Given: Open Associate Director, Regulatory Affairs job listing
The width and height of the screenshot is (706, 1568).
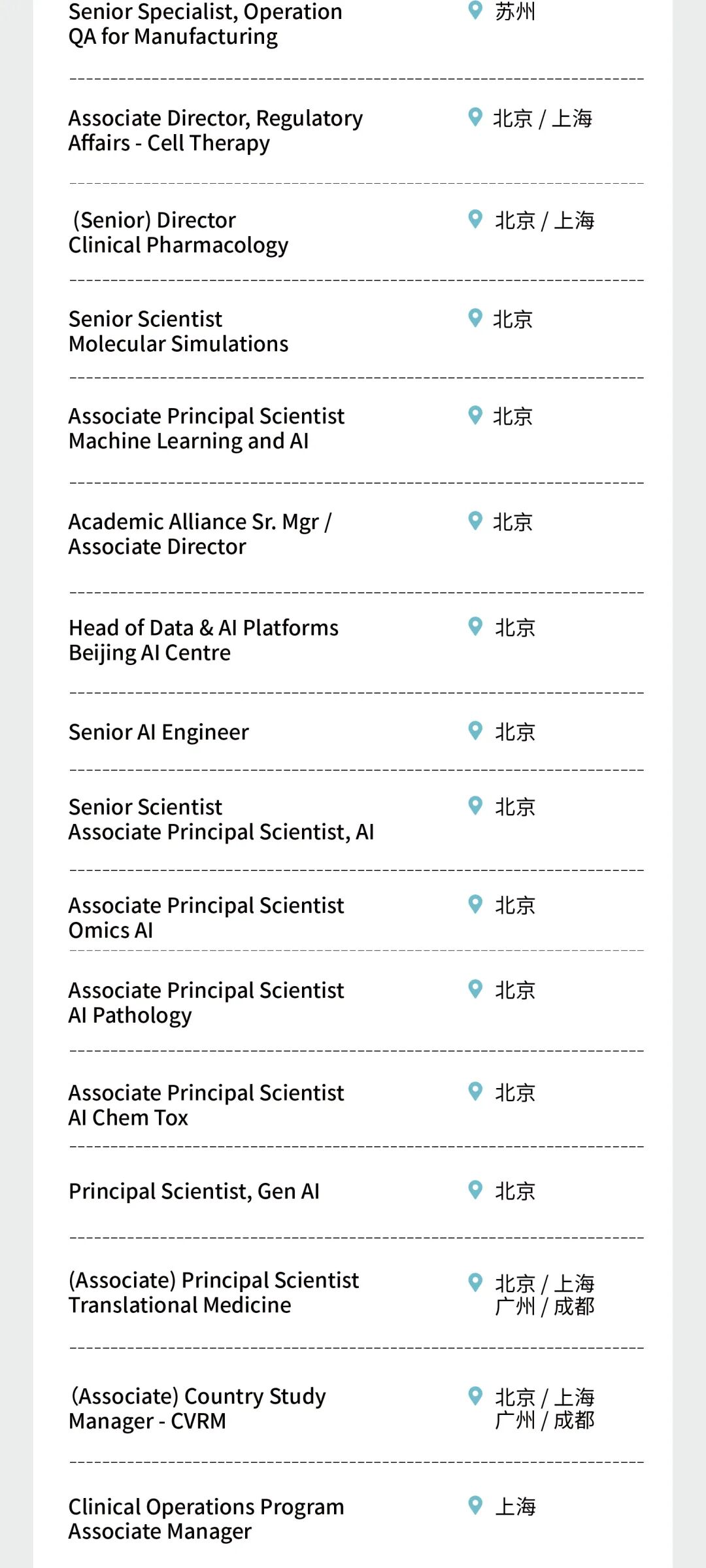Looking at the screenshot, I should click(216, 131).
